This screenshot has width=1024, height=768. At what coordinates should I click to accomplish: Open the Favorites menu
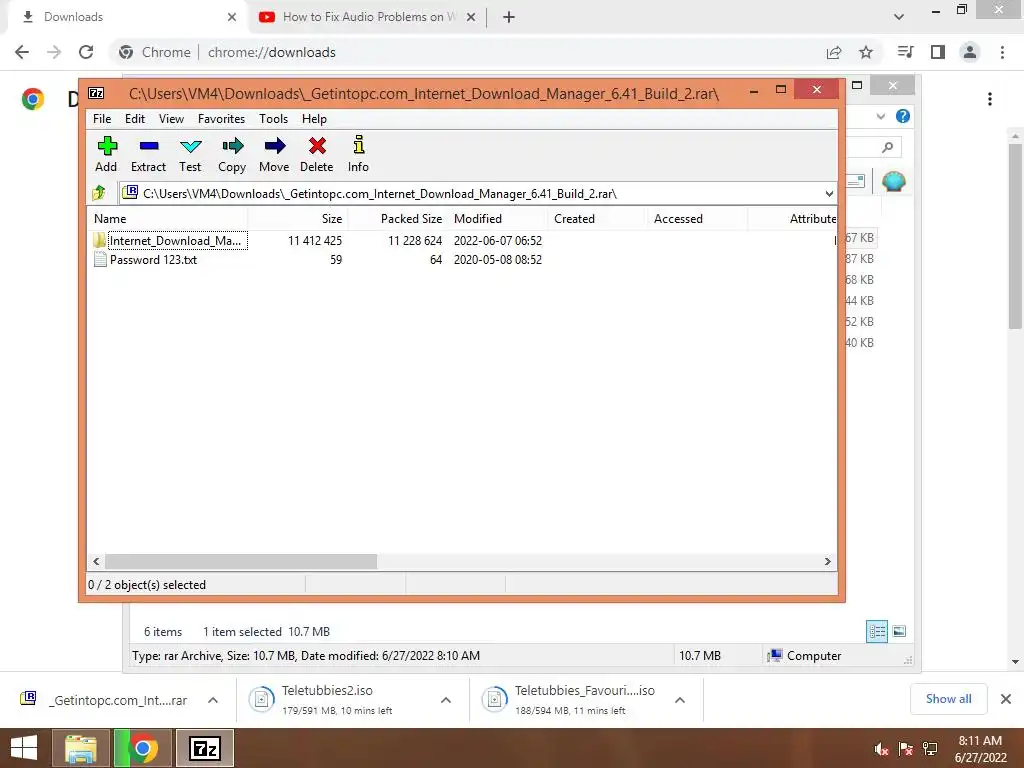click(221, 119)
